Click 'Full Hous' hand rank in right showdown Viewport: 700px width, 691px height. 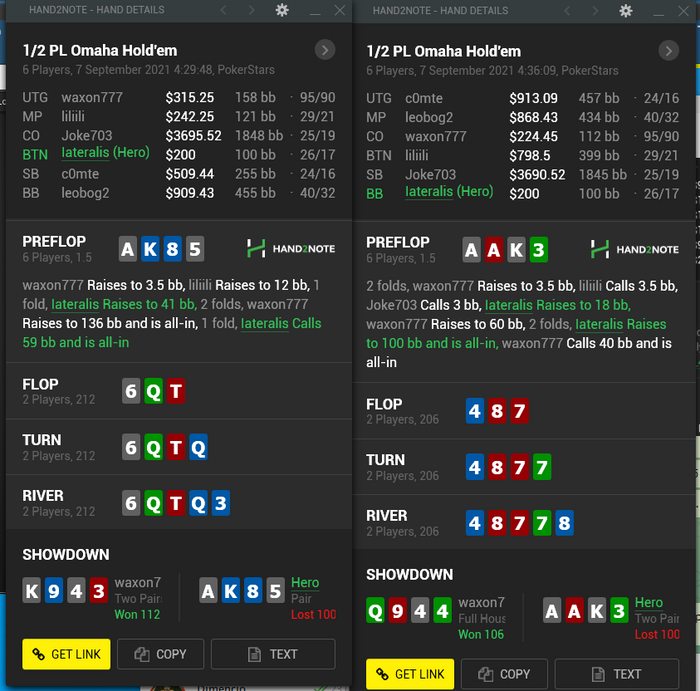coord(482,619)
